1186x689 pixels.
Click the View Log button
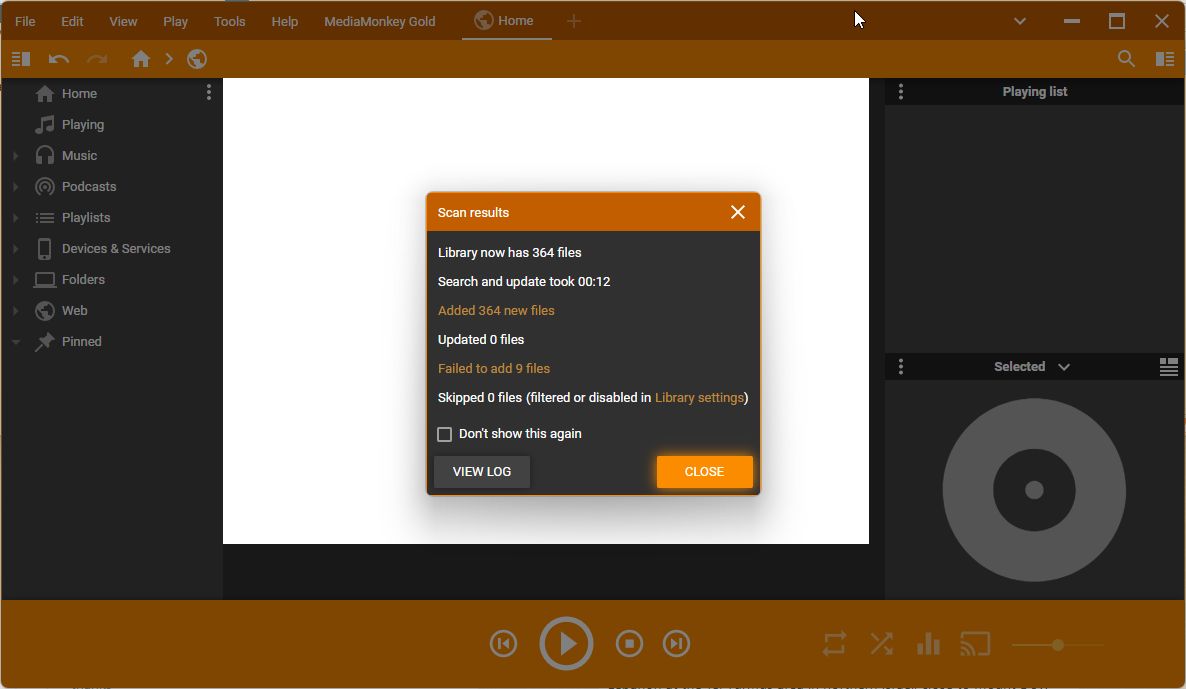tap(482, 472)
